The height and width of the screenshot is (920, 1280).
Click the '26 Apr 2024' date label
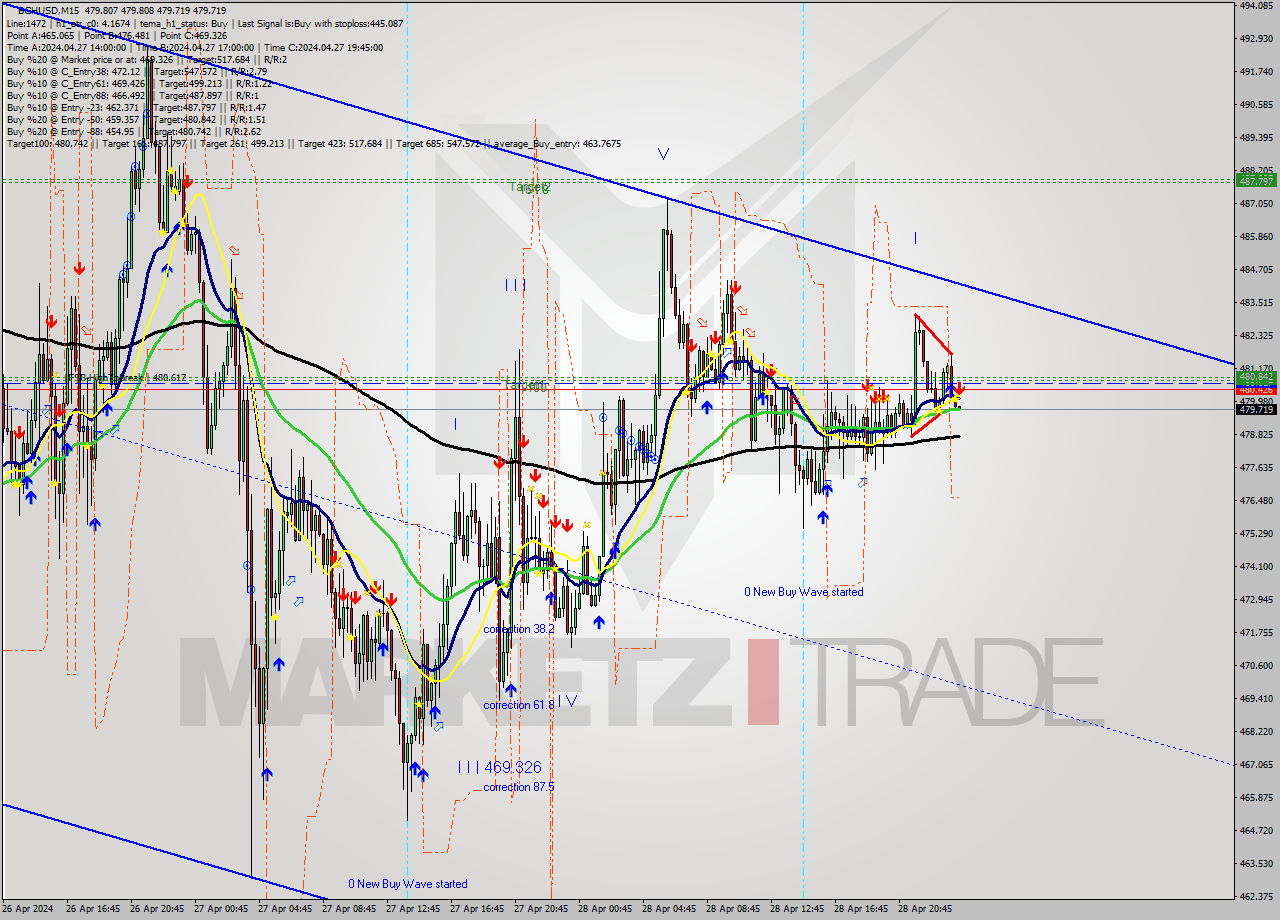click(x=28, y=909)
